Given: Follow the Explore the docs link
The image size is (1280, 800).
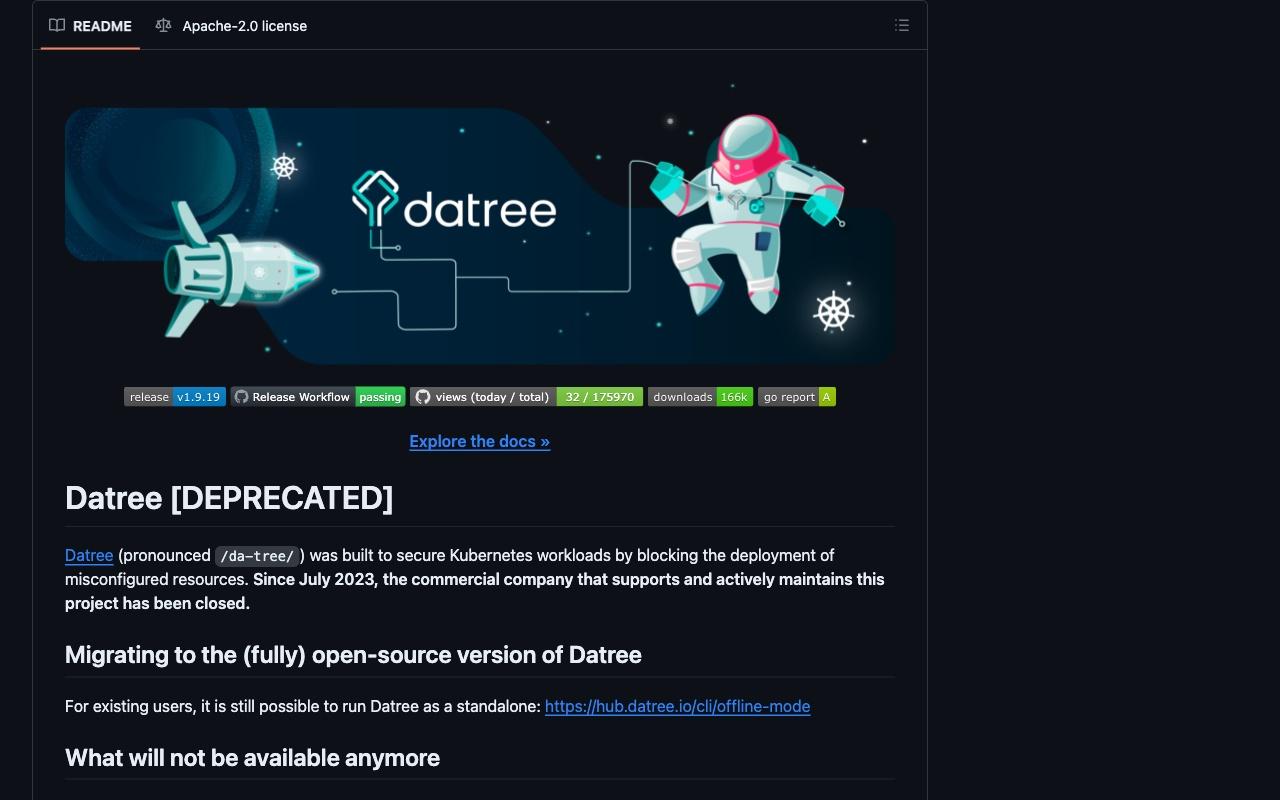Looking at the screenshot, I should point(480,441).
